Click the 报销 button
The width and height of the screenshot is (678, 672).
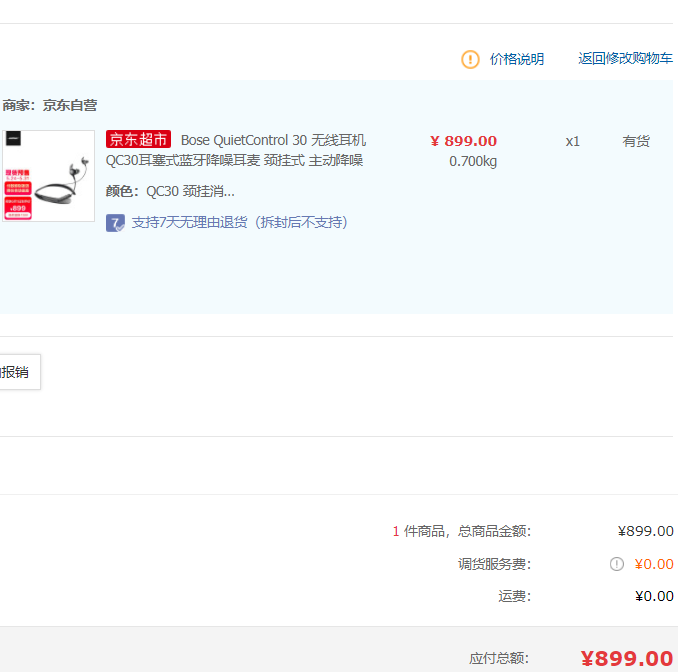point(20,372)
